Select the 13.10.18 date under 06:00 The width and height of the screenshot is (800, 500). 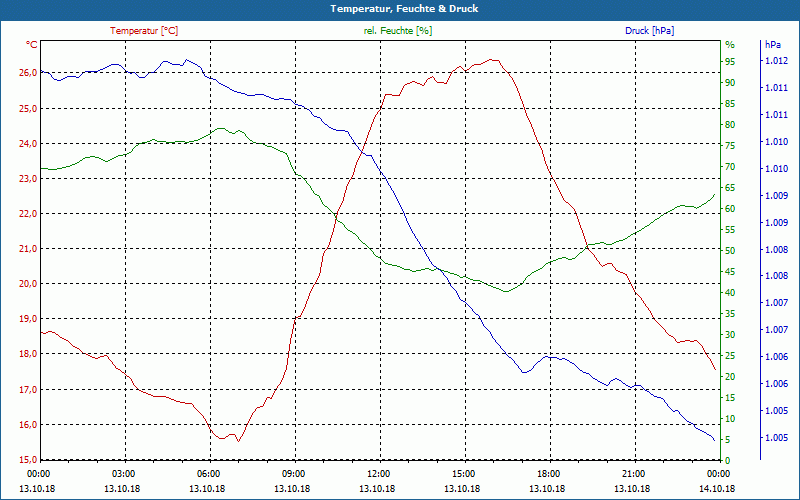click(x=207, y=489)
